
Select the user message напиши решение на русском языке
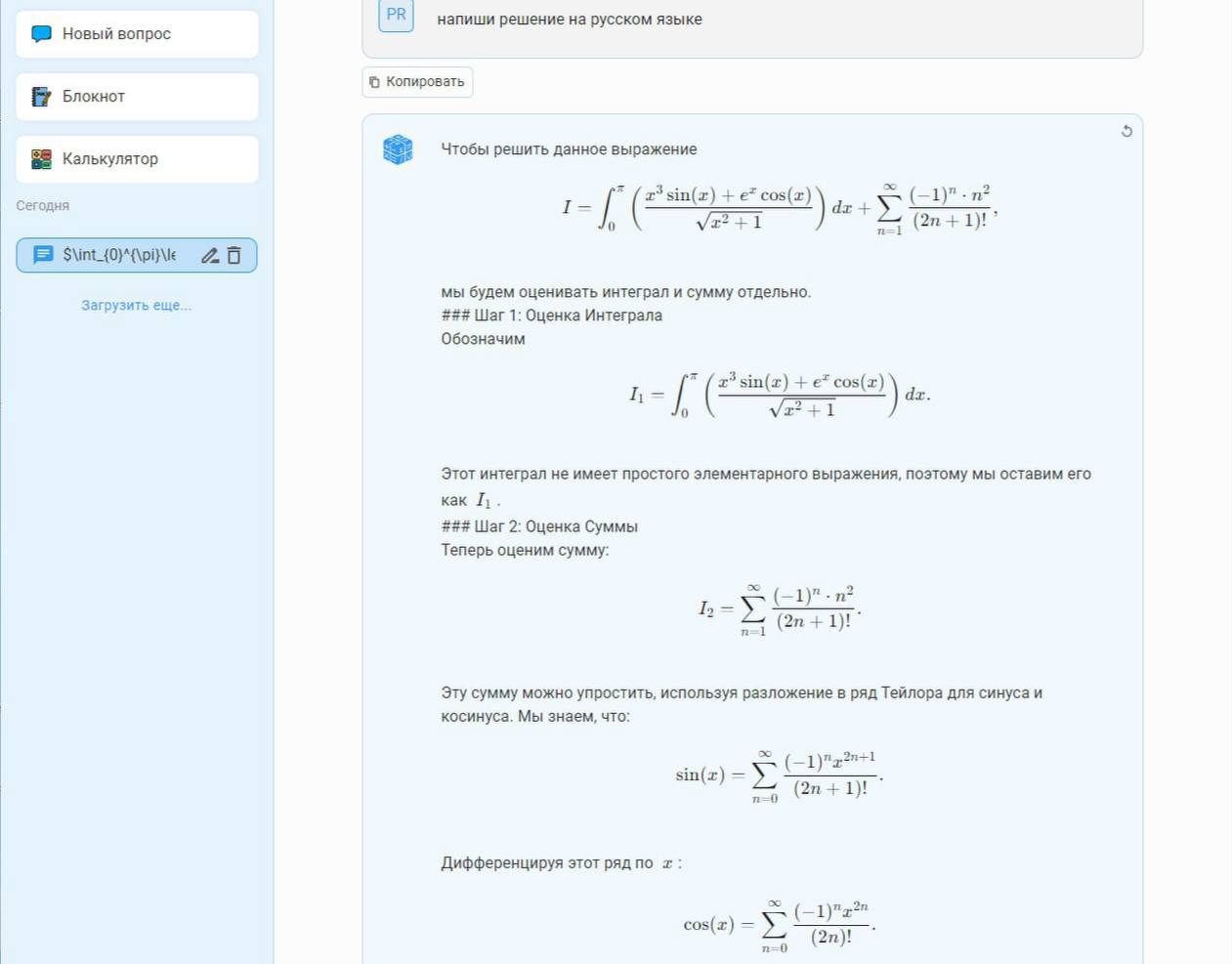pyautogui.click(x=569, y=20)
